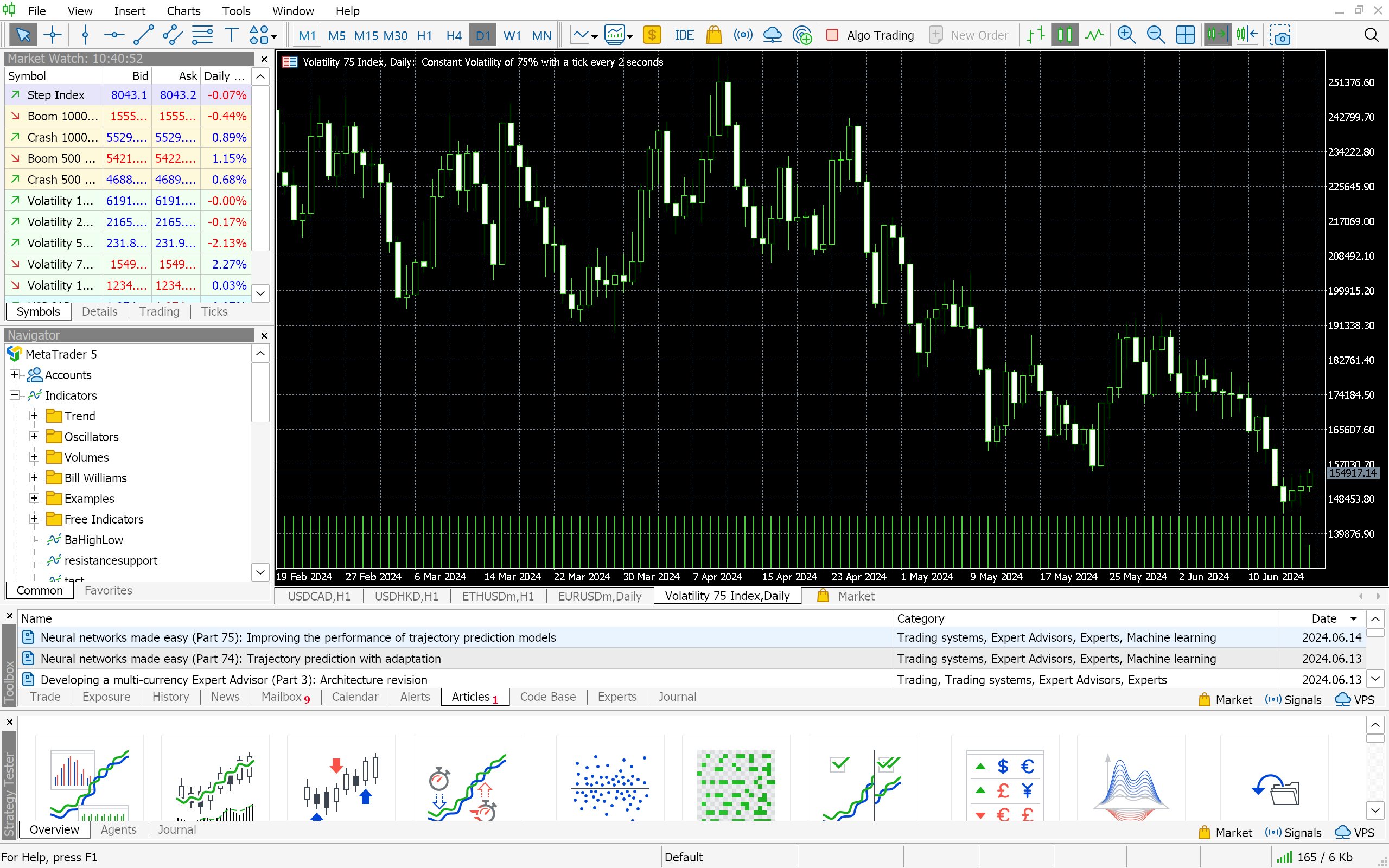The height and width of the screenshot is (868, 1389).
Task: Select the M15 timeframe
Action: (366, 36)
